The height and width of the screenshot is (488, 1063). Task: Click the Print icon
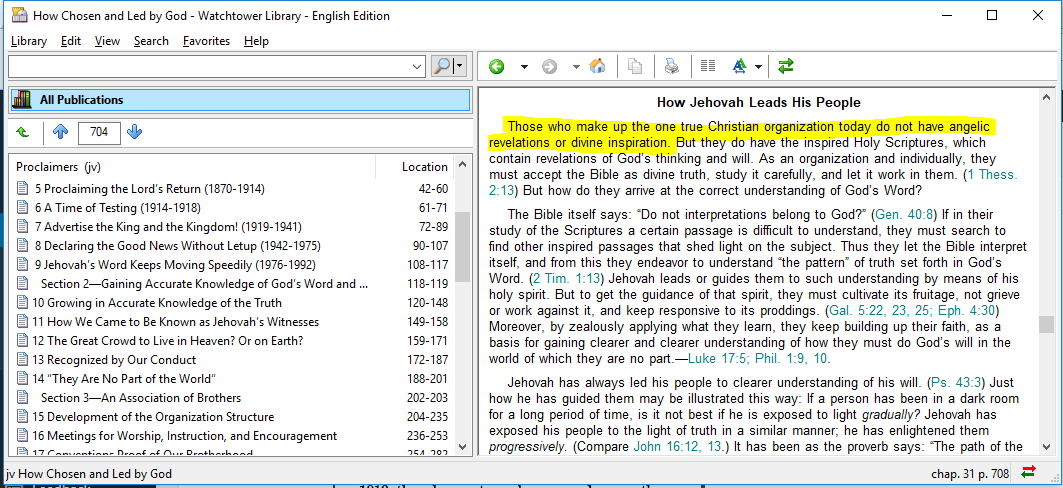point(672,67)
